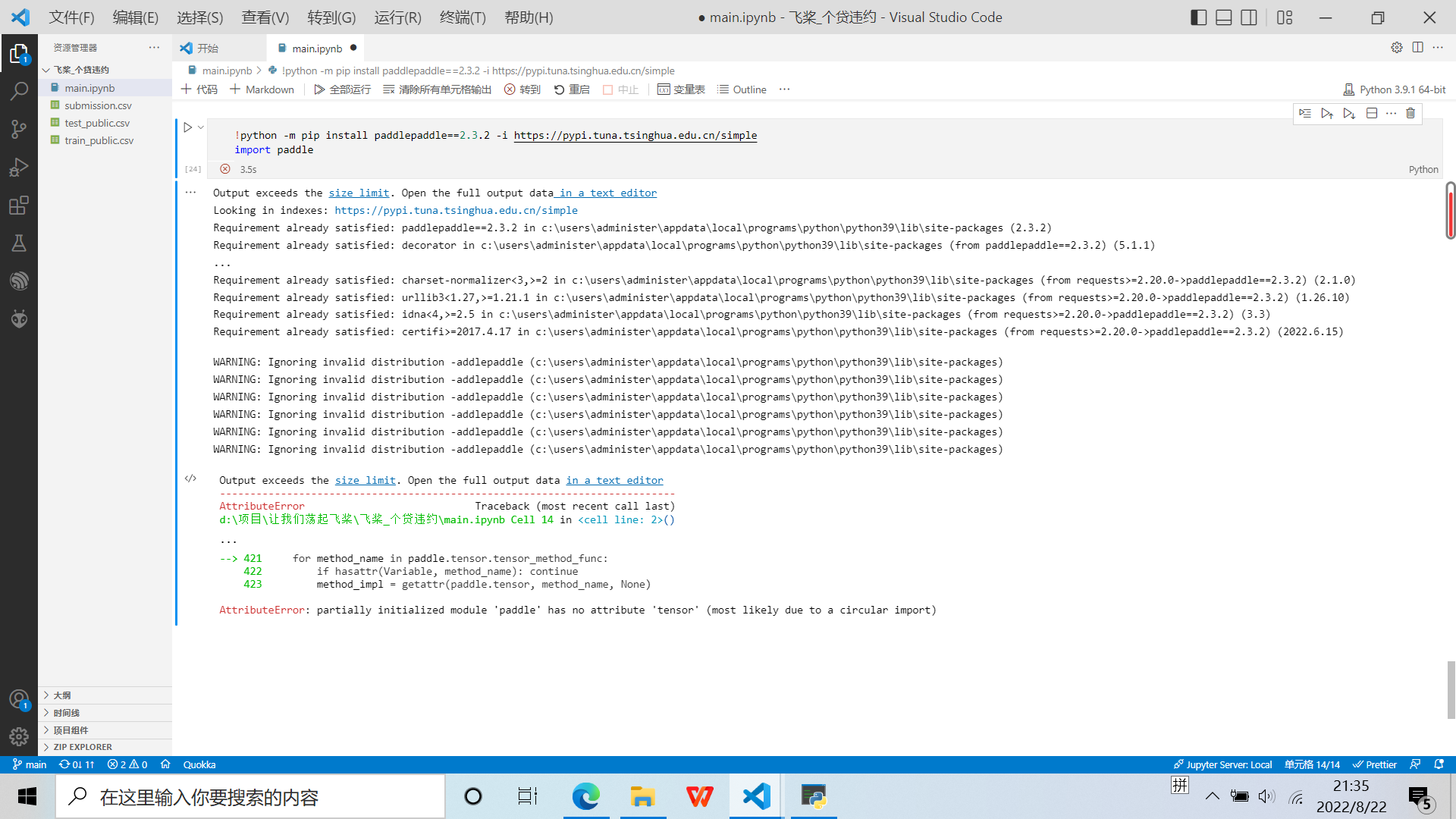This screenshot has width=1456, height=819.
Task: Expand the 项目组件 section
Action: click(105, 730)
